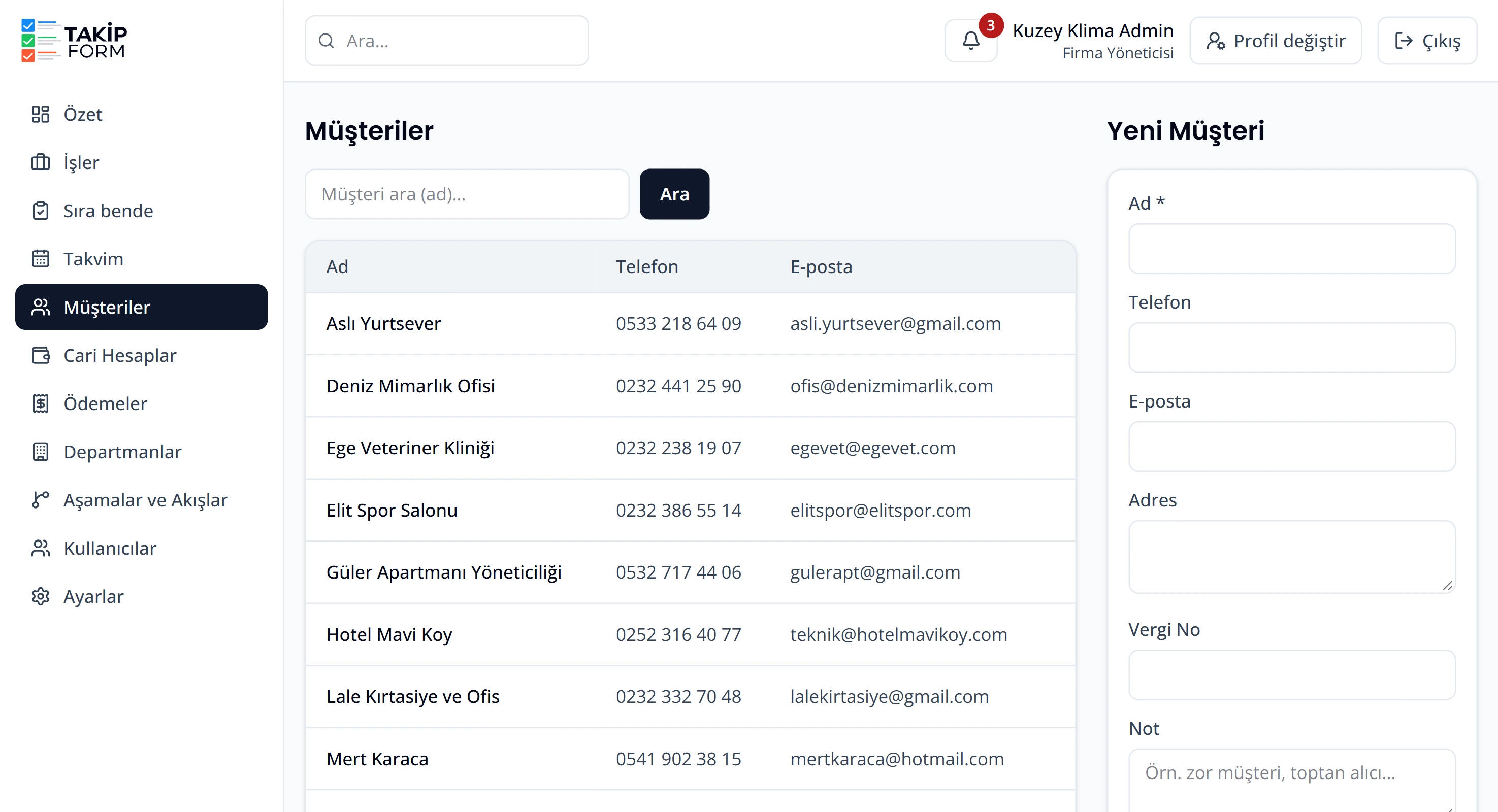
Task: Select Ege Veteriner Kliniği customer name
Action: 410,448
